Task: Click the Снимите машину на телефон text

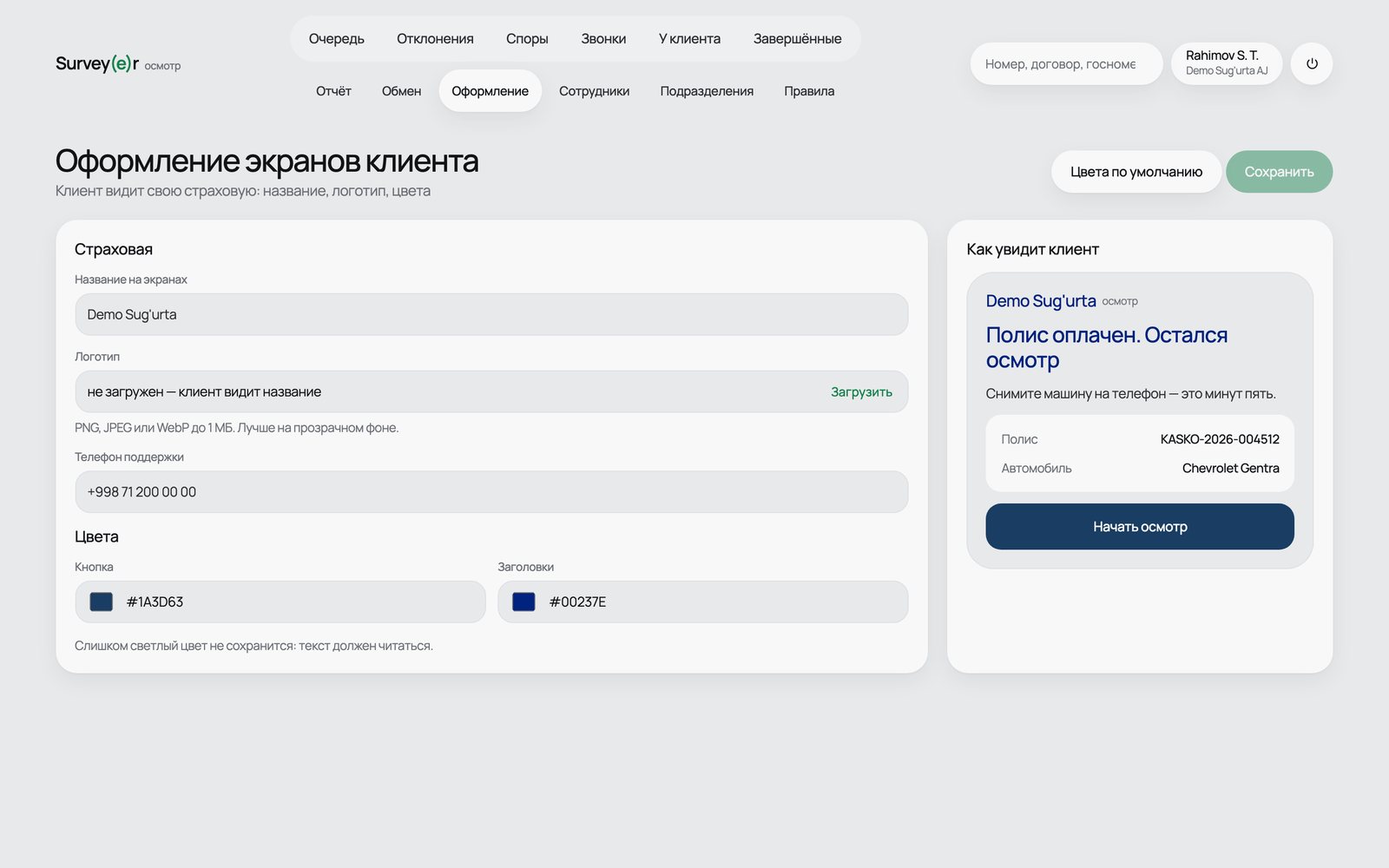Action: (1130, 394)
